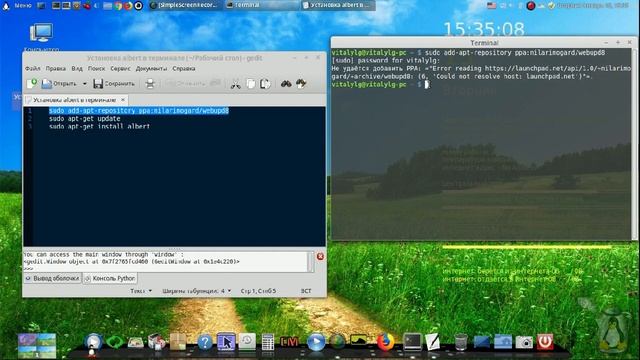Switch to SimpleScreenRecorder taskbar entry

[x=184, y=5]
